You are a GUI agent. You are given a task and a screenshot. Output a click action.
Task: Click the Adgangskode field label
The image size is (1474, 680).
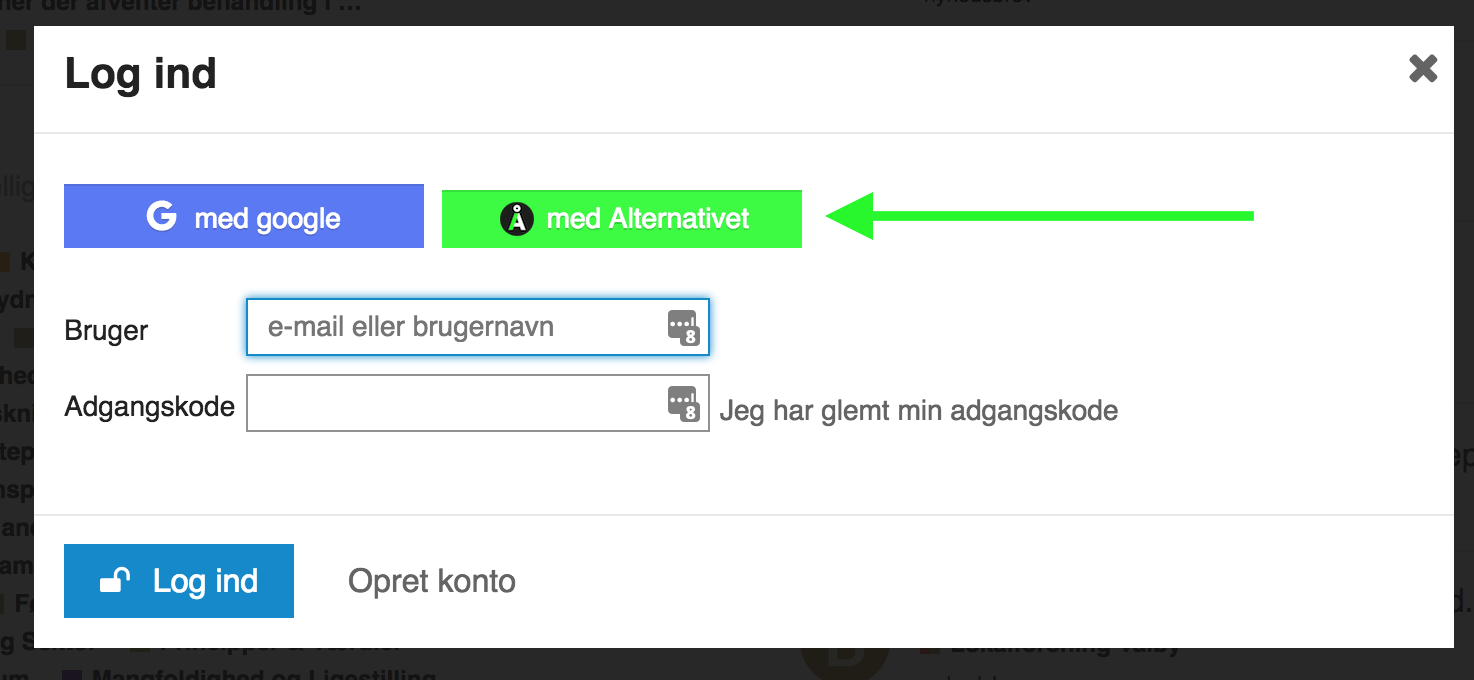click(x=150, y=407)
